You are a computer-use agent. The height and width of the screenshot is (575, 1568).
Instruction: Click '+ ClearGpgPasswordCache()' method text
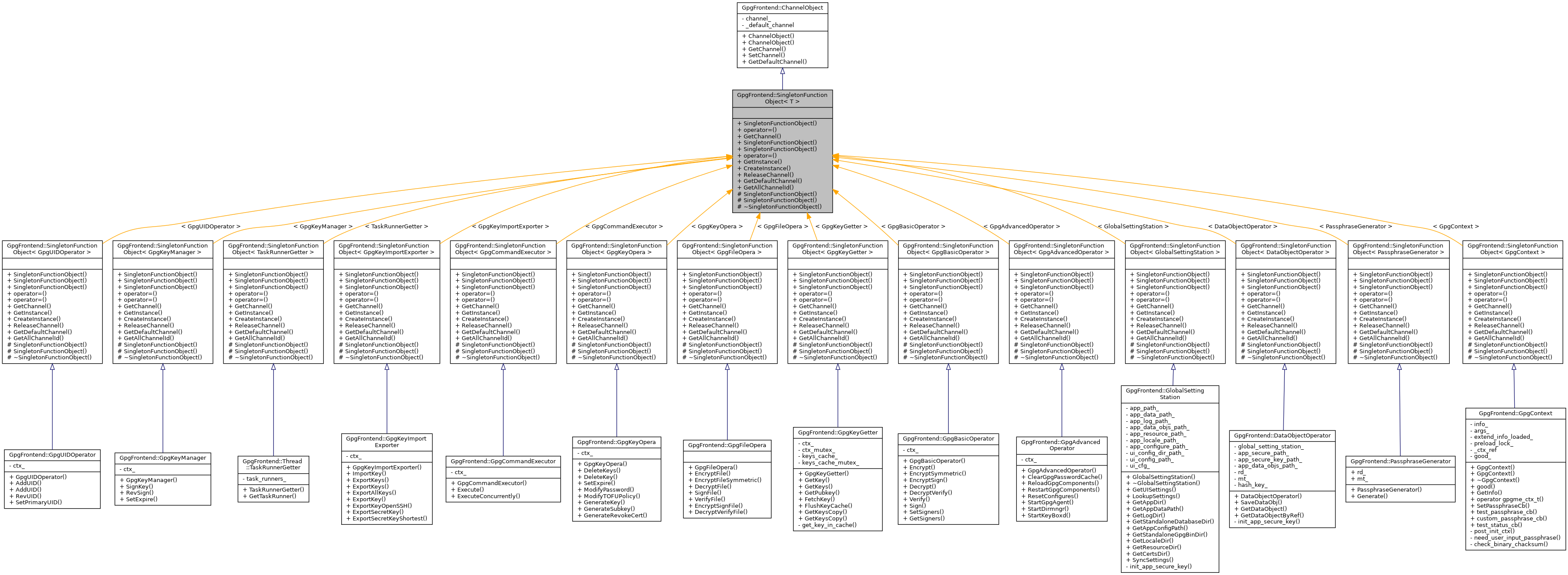1062,478
